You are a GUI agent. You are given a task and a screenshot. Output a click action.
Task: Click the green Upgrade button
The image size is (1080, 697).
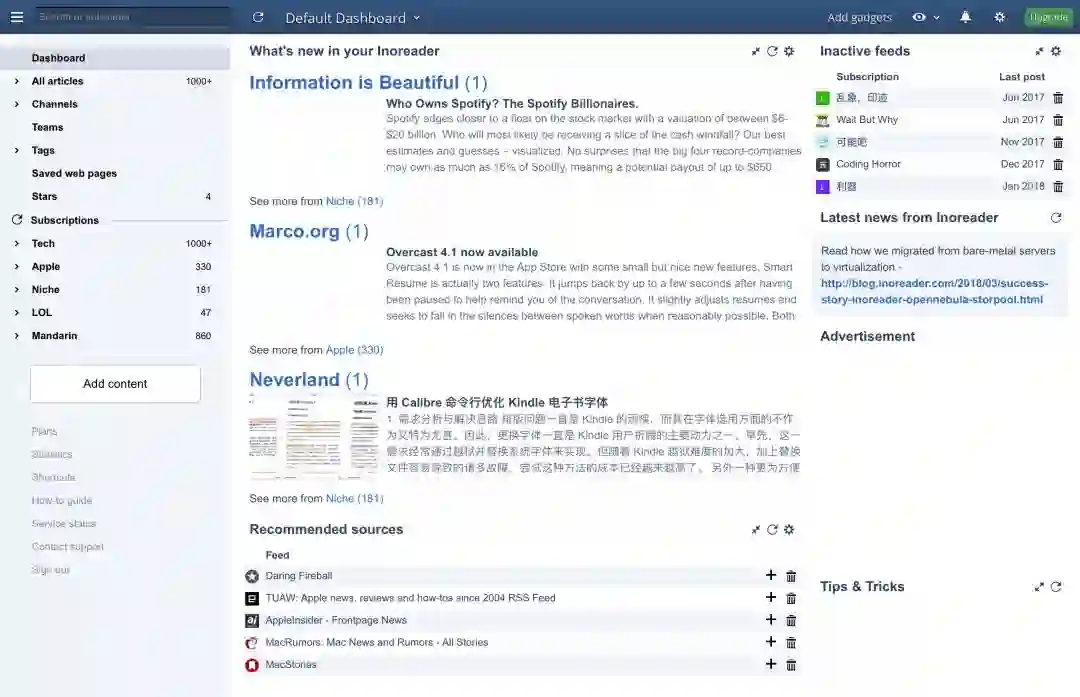1048,17
